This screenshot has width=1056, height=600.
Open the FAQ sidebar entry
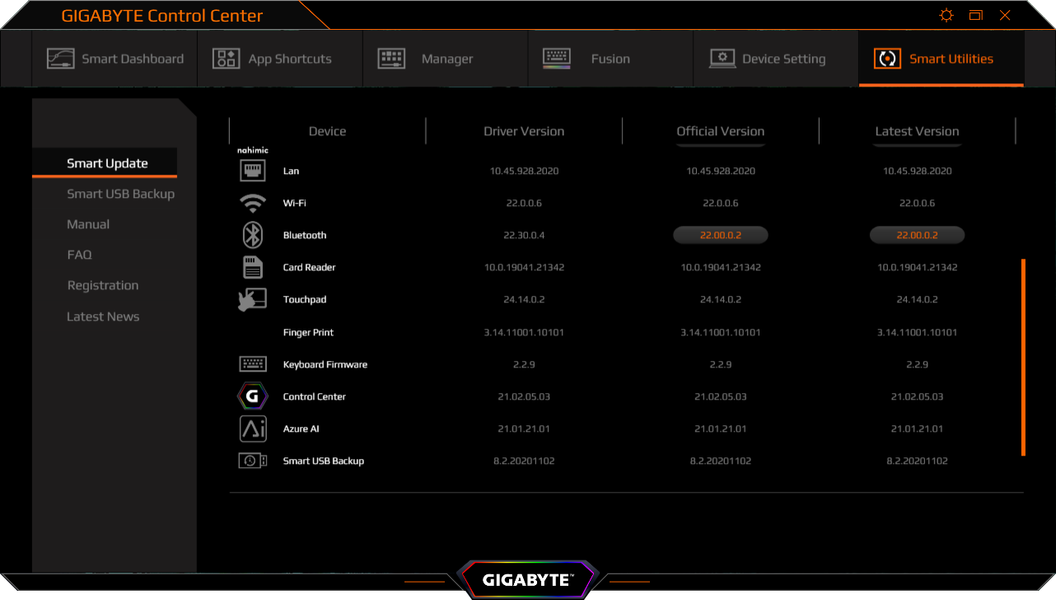[79, 255]
